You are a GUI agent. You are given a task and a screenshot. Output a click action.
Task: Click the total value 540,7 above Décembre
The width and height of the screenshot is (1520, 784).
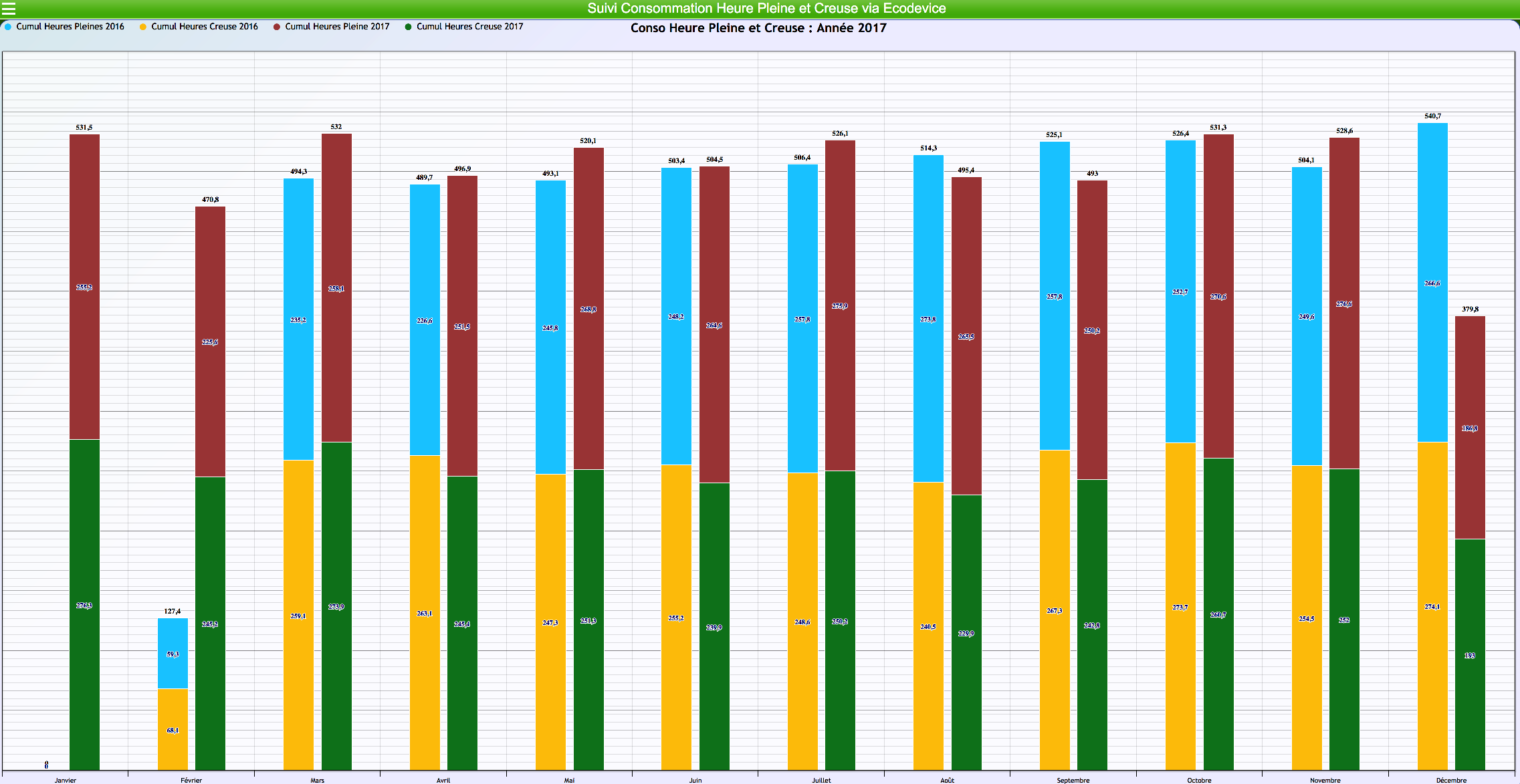click(1432, 116)
